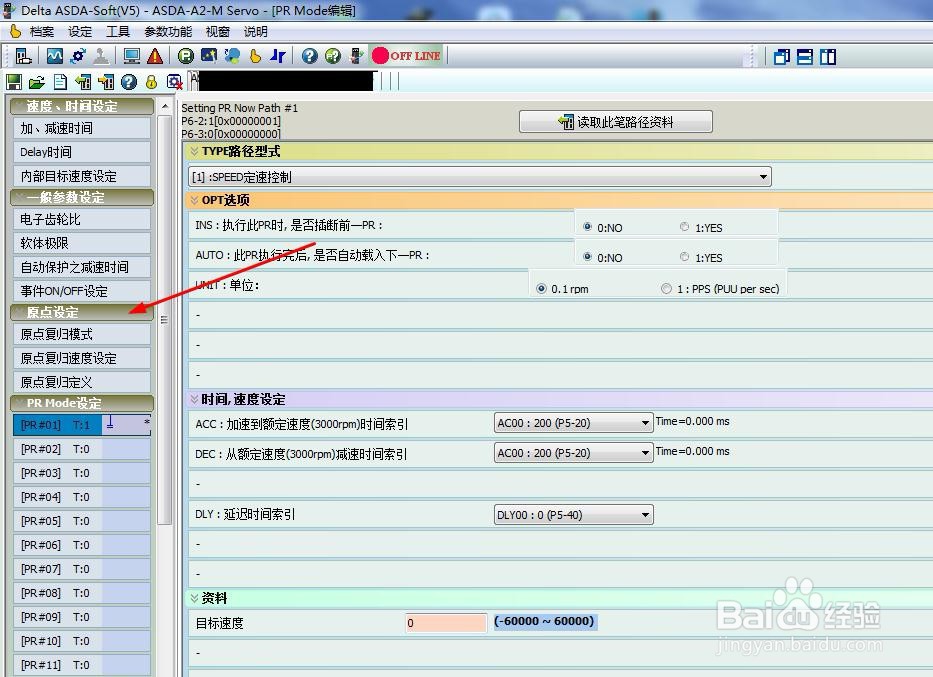Click the green circle P icon

pos(186,57)
